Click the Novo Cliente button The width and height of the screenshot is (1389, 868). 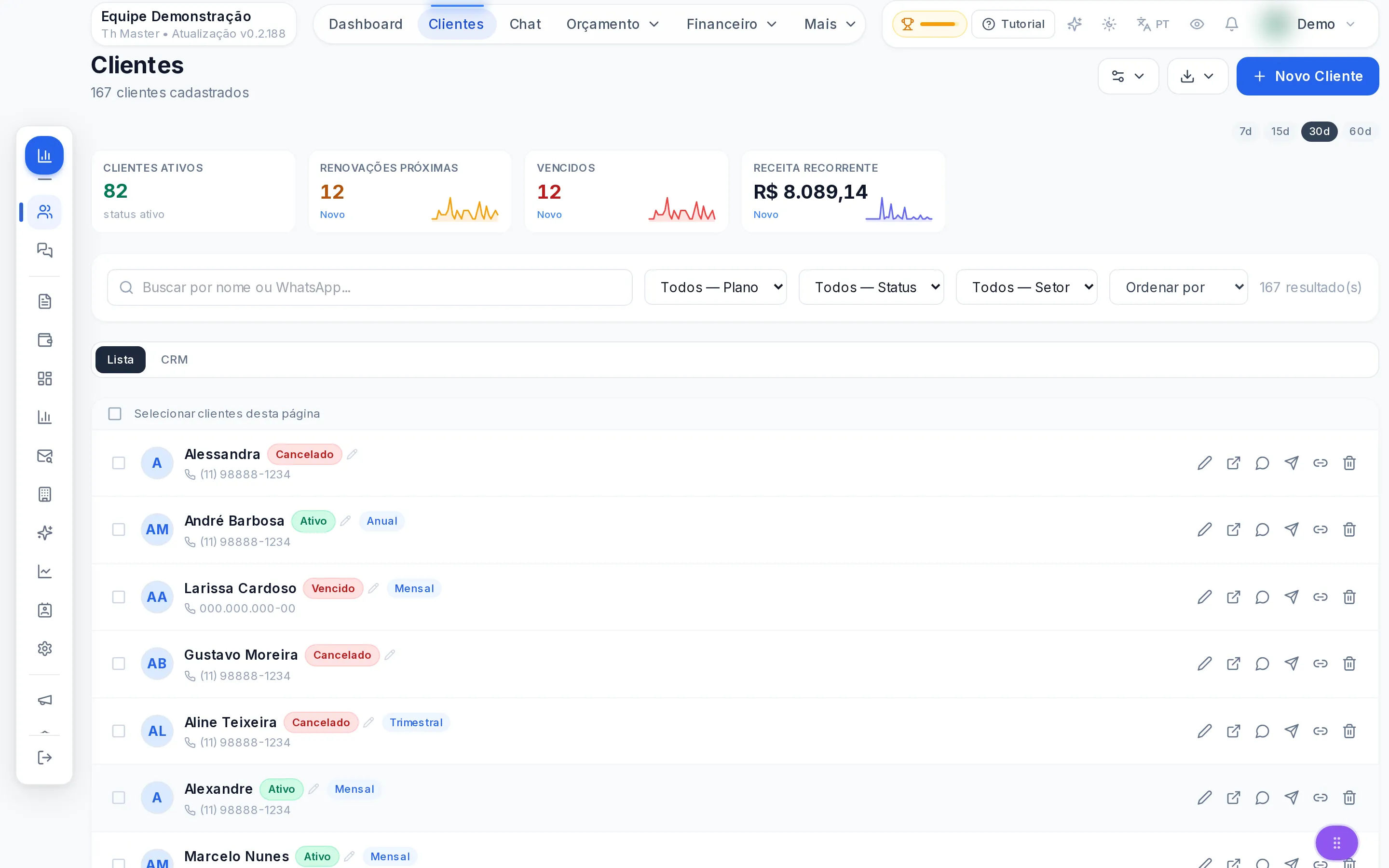click(x=1307, y=76)
